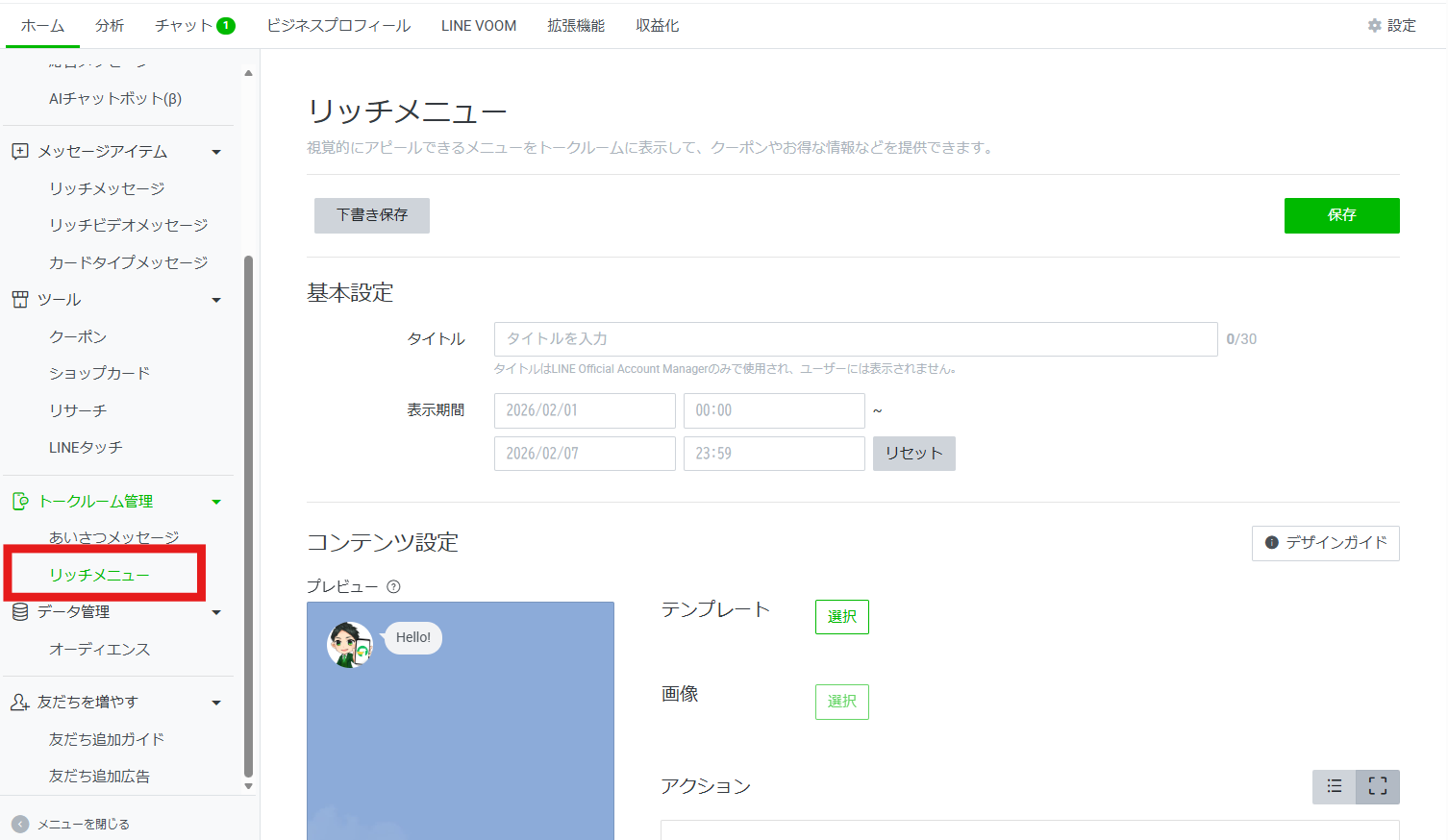Collapse the sidebar with close-menu arrow
This screenshot has height=840, width=1448.
coord(20,824)
